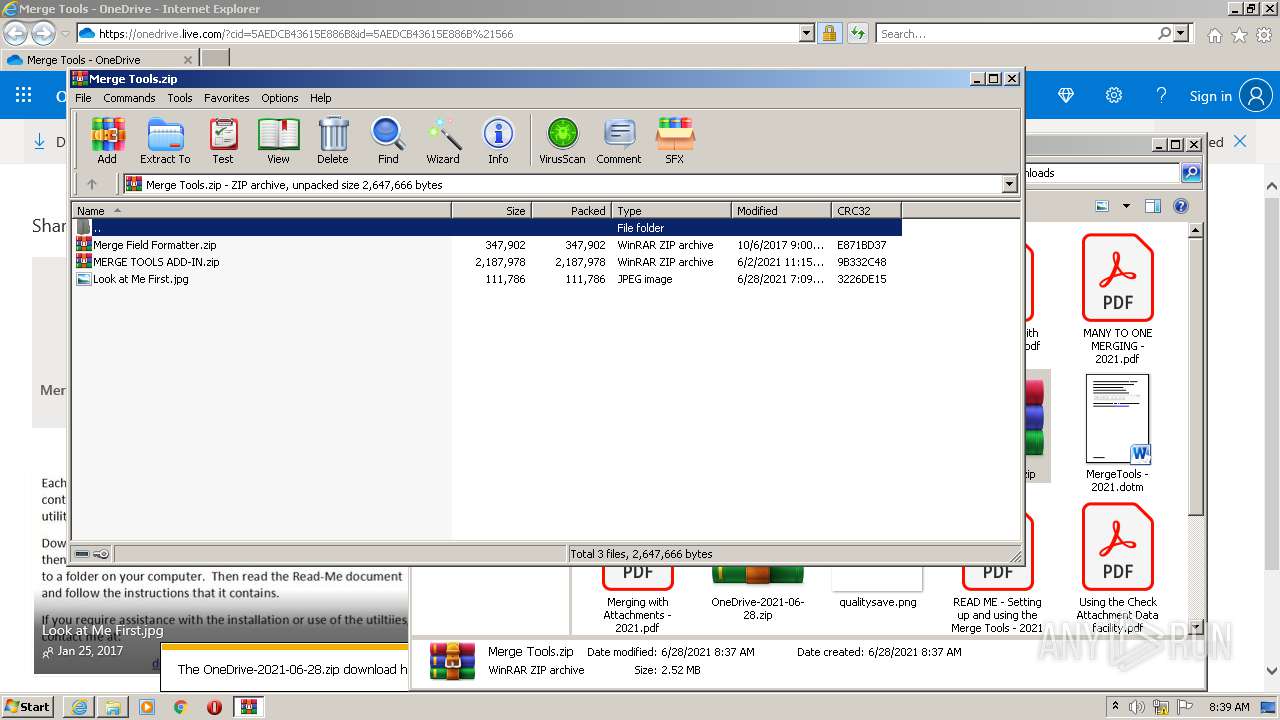This screenshot has width=1280, height=720.
Task: Click the OneDrive premium diamond icon
Action: (1066, 96)
